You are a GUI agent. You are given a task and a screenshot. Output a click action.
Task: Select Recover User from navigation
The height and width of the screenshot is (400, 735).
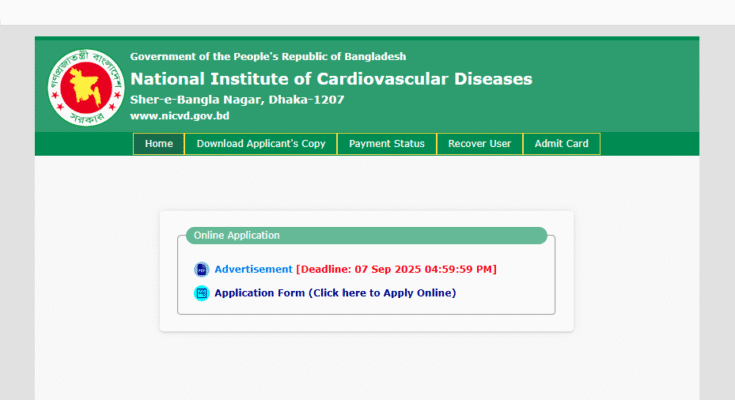479,144
